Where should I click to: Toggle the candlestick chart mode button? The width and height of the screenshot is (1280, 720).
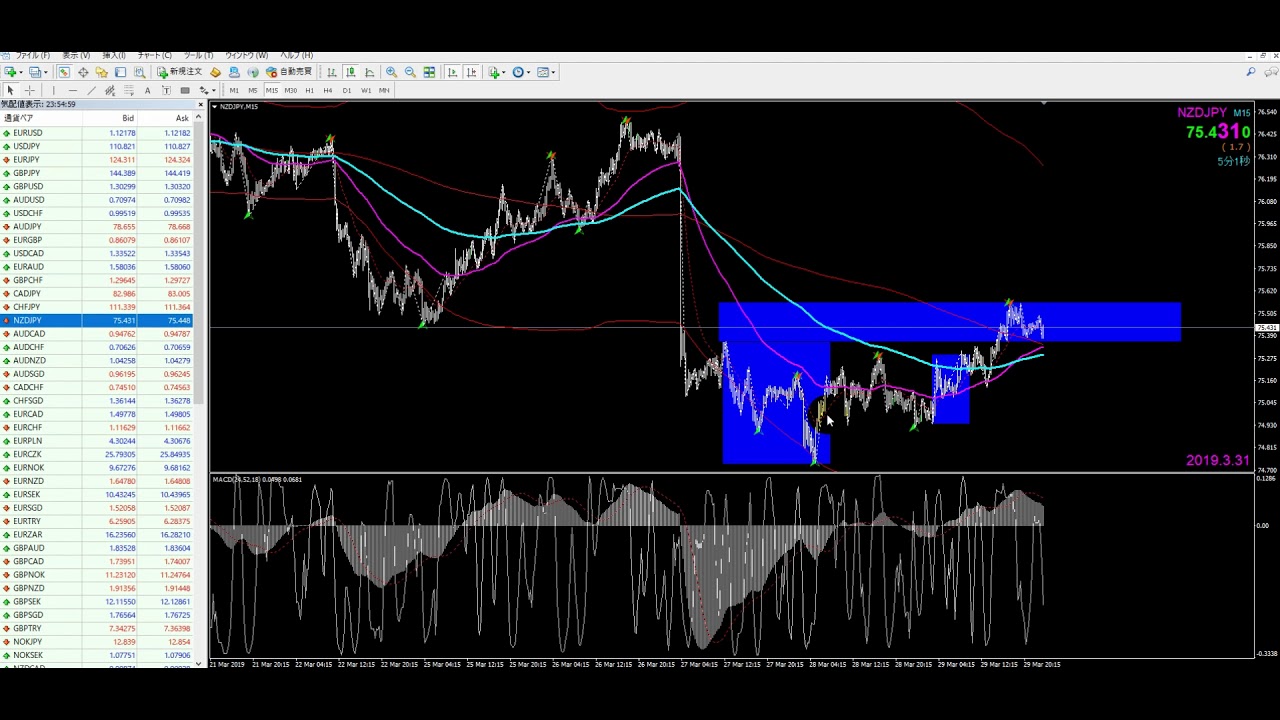coord(351,72)
